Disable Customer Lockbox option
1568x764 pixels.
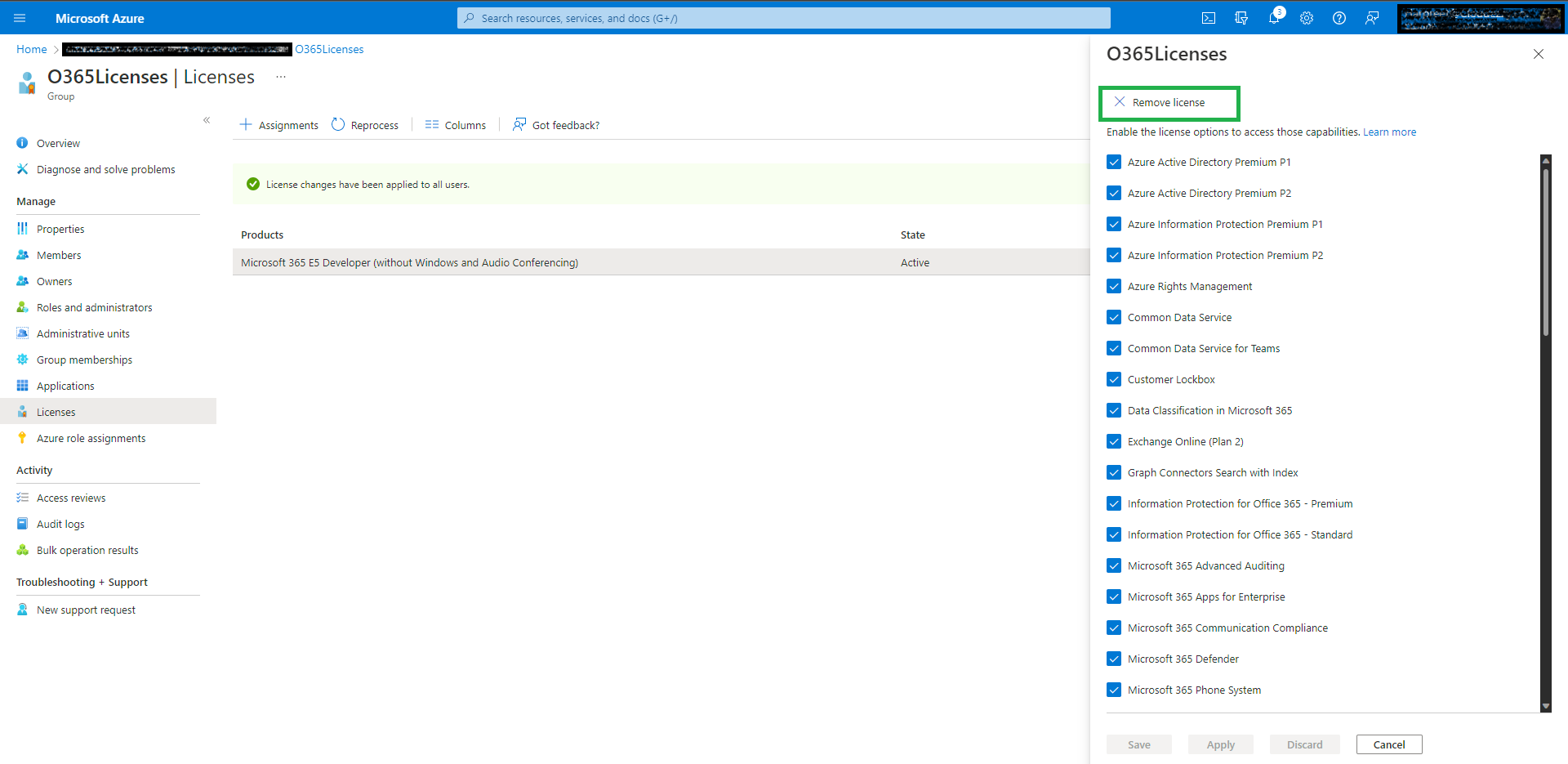1114,379
